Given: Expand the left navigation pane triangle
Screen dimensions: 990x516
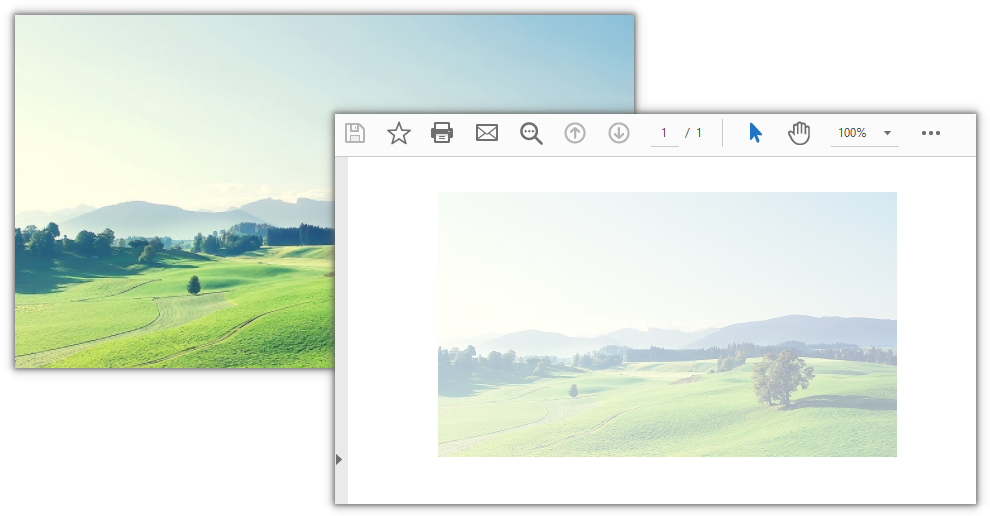Looking at the screenshot, I should point(339,459).
